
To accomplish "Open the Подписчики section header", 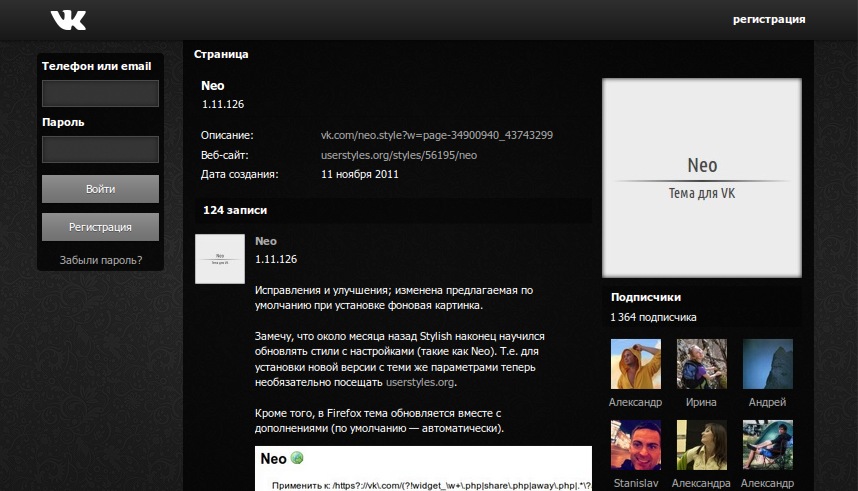I will (x=646, y=297).
